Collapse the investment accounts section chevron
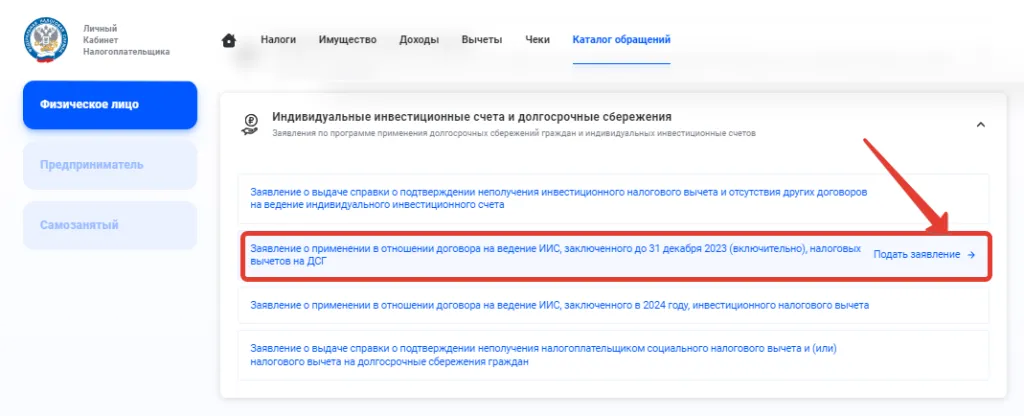This screenshot has width=1024, height=416. 980,124
